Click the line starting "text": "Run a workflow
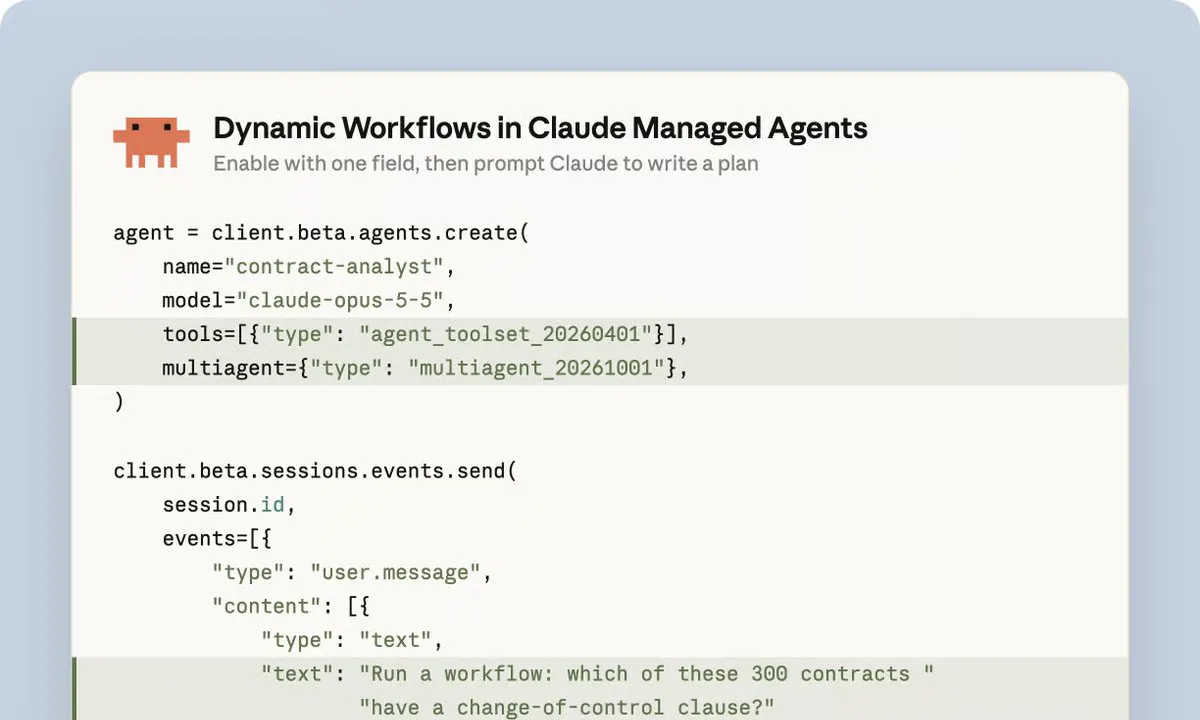 (597, 674)
